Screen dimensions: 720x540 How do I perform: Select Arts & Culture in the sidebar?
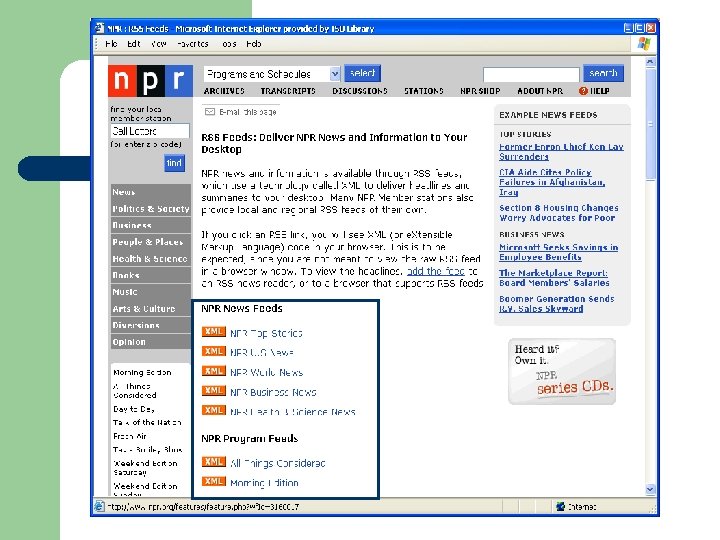[151, 309]
